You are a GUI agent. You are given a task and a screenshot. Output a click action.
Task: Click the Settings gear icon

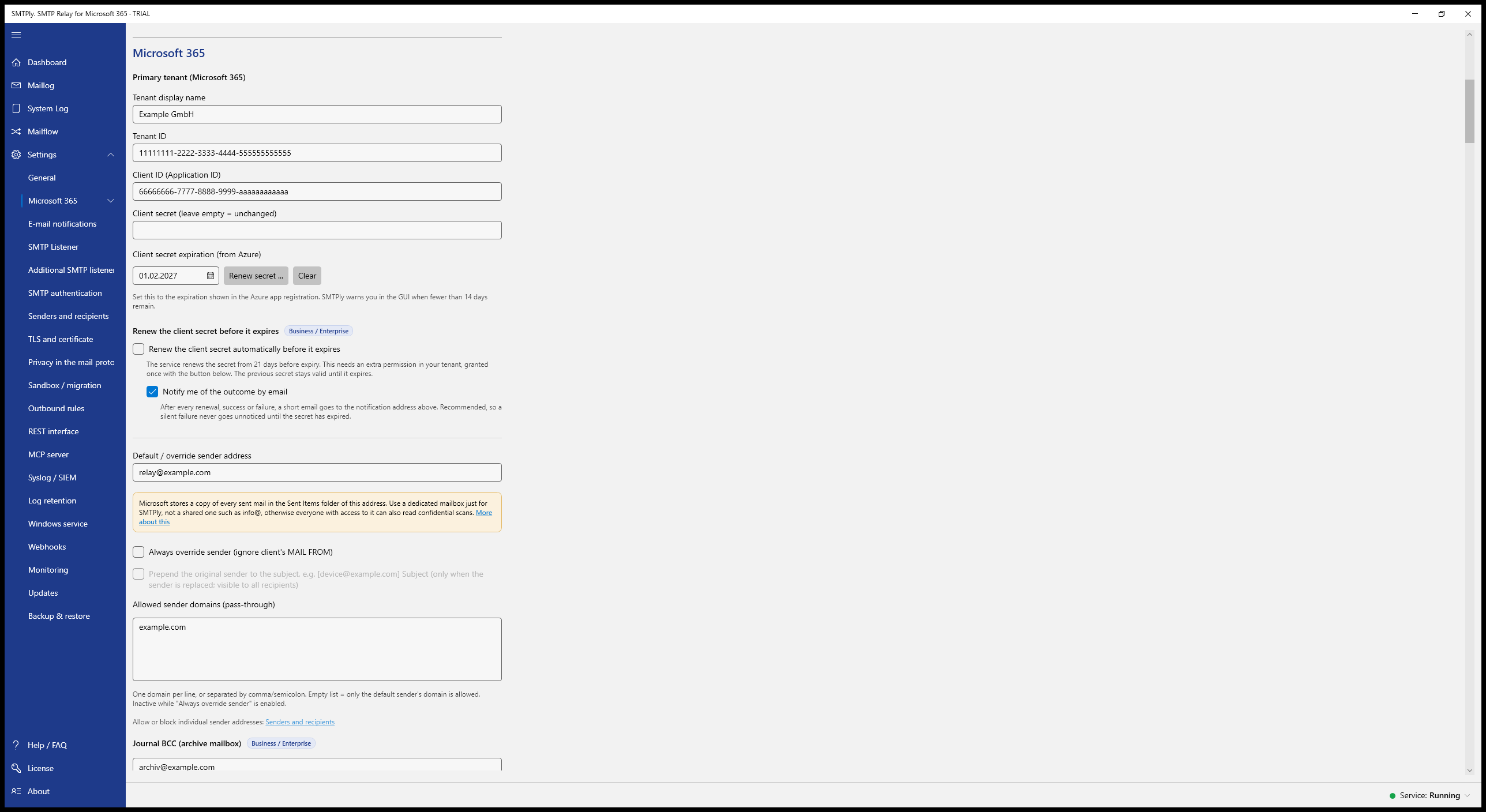pyautogui.click(x=16, y=155)
